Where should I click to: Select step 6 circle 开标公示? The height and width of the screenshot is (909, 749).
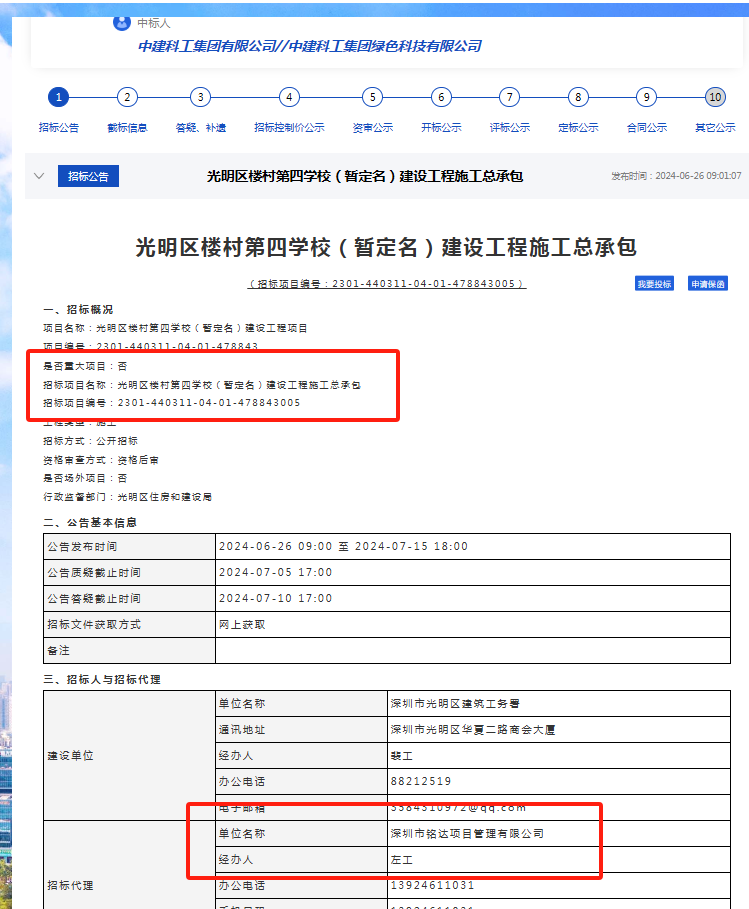click(441, 97)
